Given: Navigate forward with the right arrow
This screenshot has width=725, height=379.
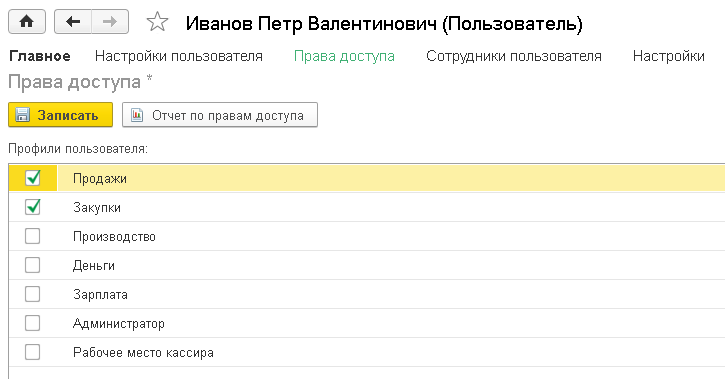Looking at the screenshot, I should click(x=110, y=22).
